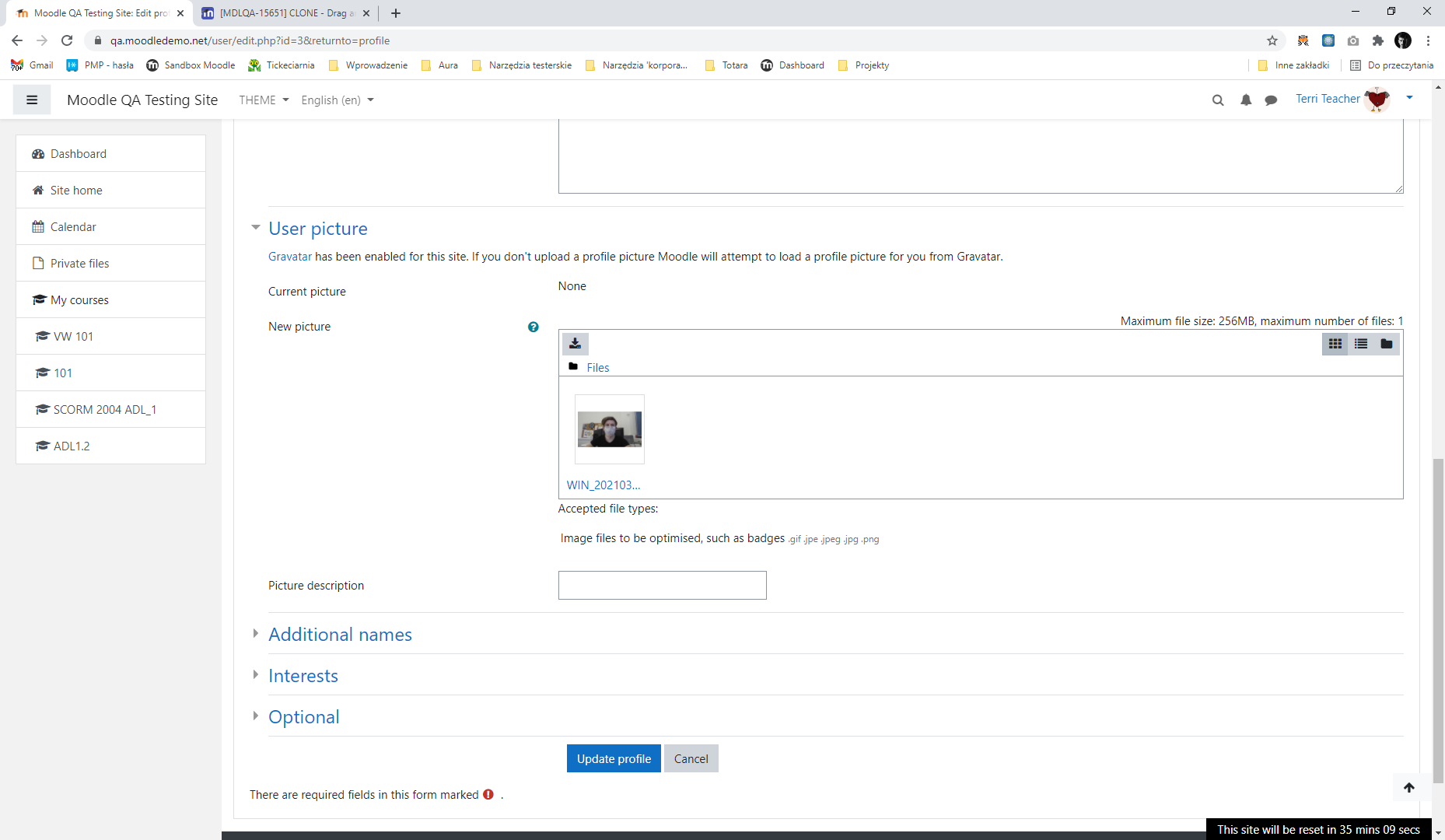Expand the Interests section

(303, 676)
